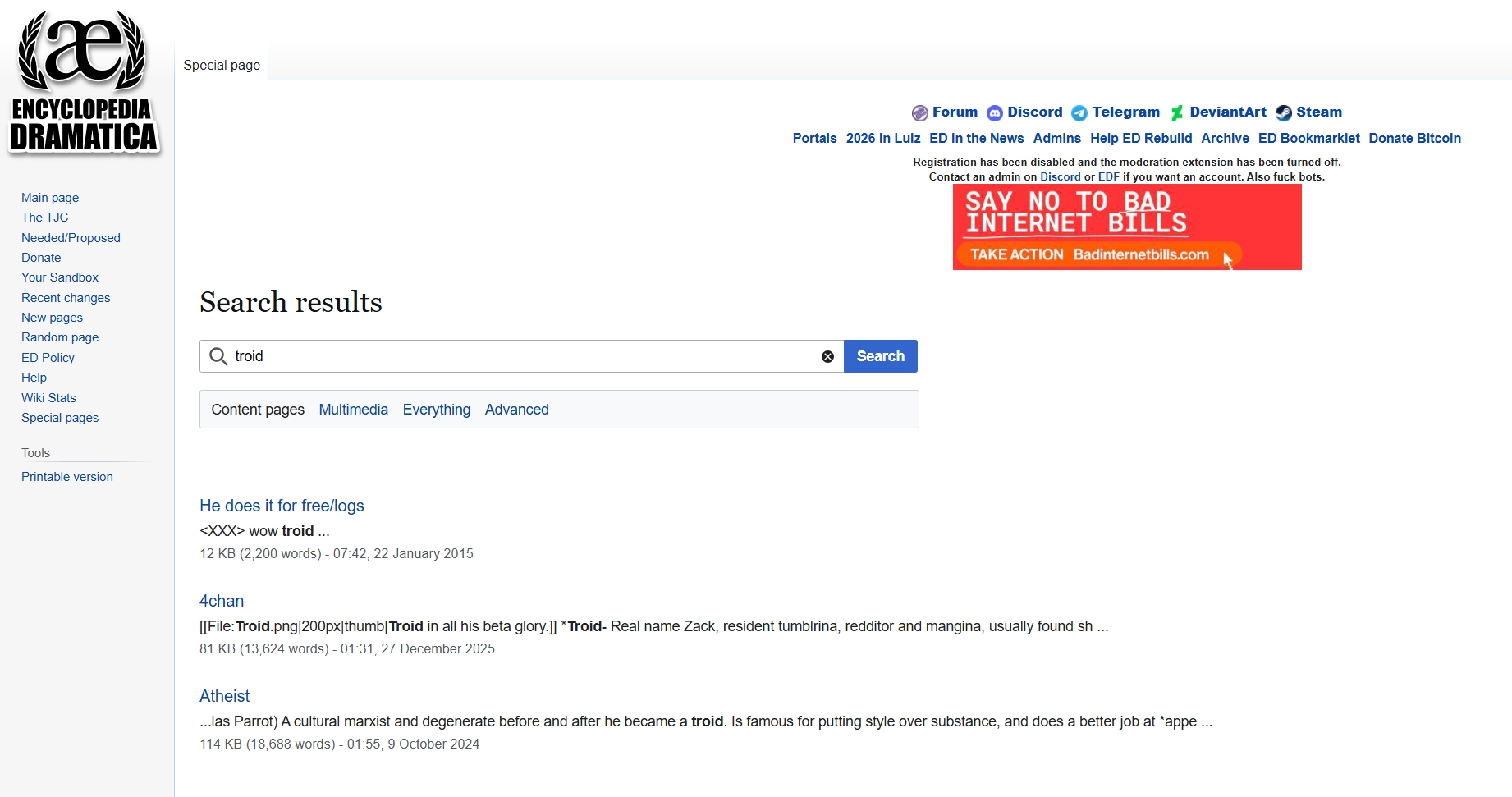The width and height of the screenshot is (1512, 797).
Task: View New pages
Action: [52, 318]
